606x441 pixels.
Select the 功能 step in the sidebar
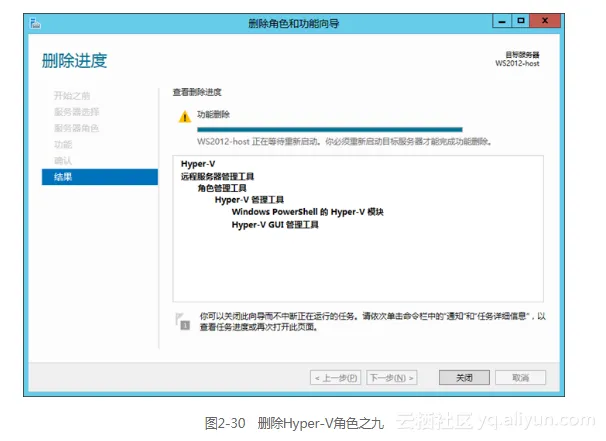tap(63, 145)
